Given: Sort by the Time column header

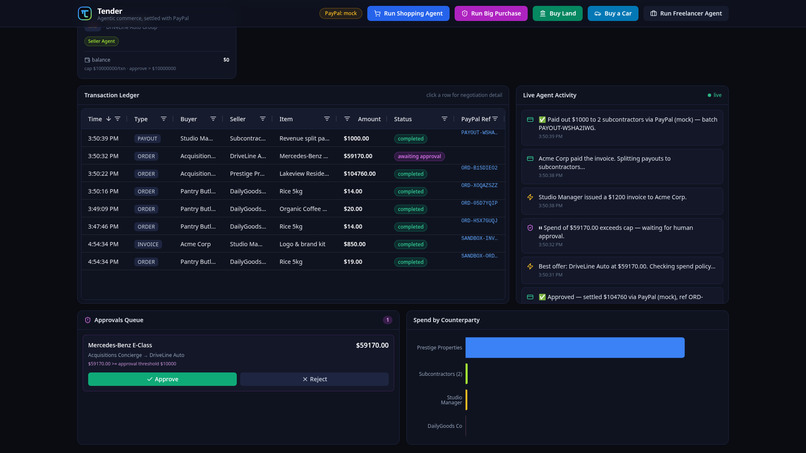Looking at the screenshot, I should [95, 119].
